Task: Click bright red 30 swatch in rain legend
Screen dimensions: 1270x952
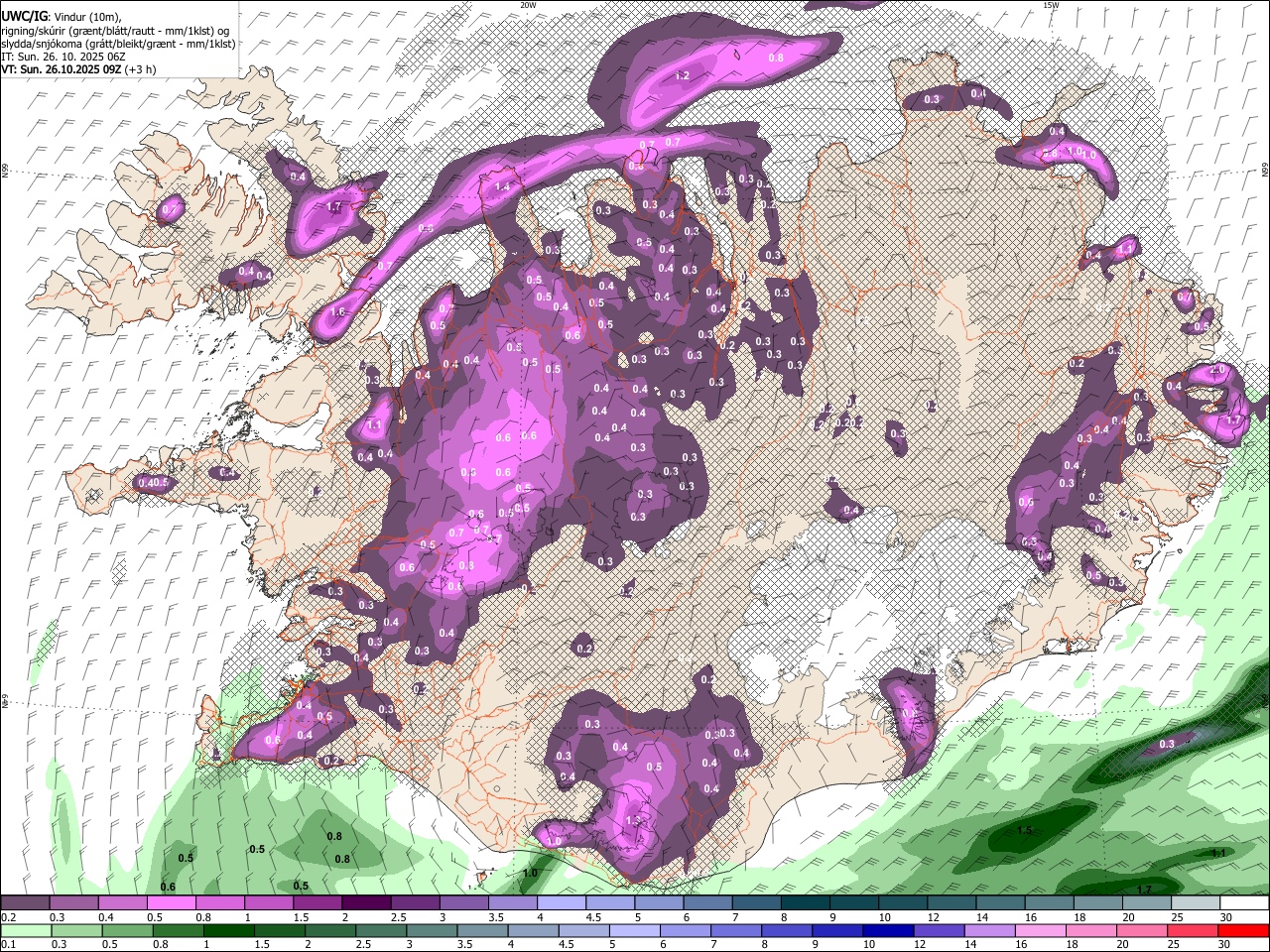Action: 1244,930
